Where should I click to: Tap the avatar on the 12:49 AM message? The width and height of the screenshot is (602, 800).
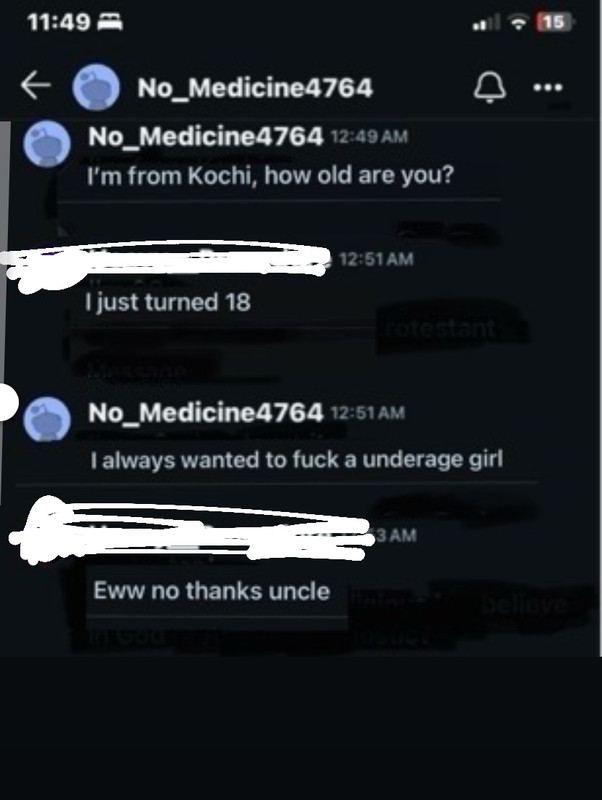click(47, 144)
